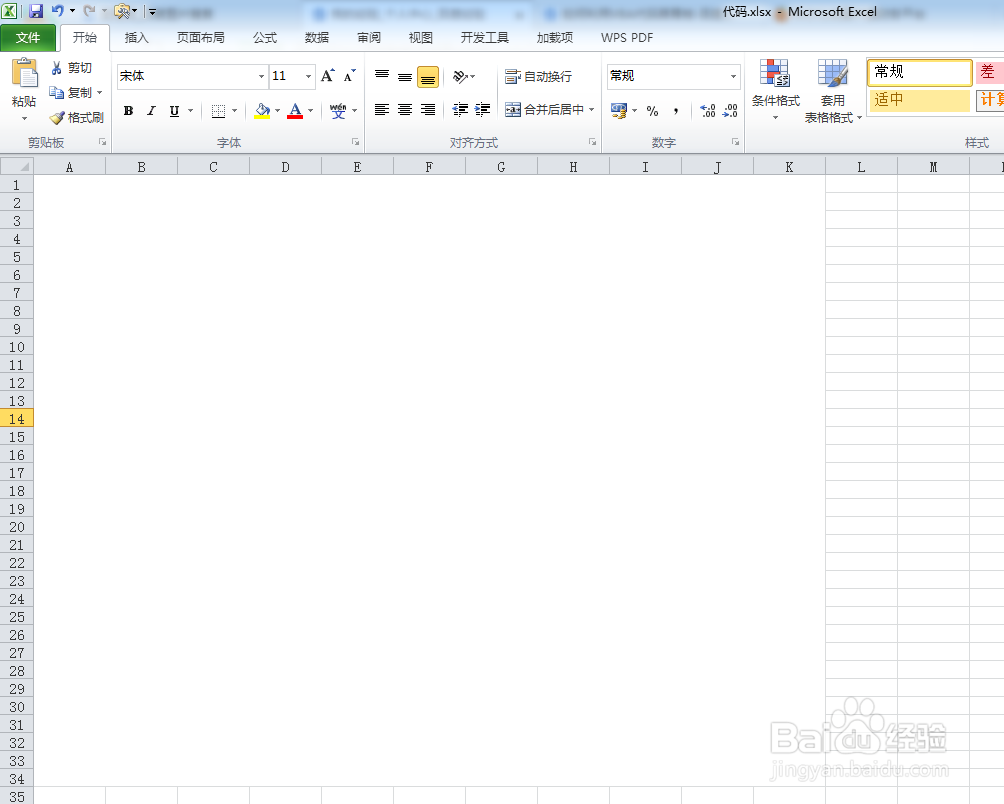
Task: Expand the font color dropdown arrow
Action: tap(311, 111)
